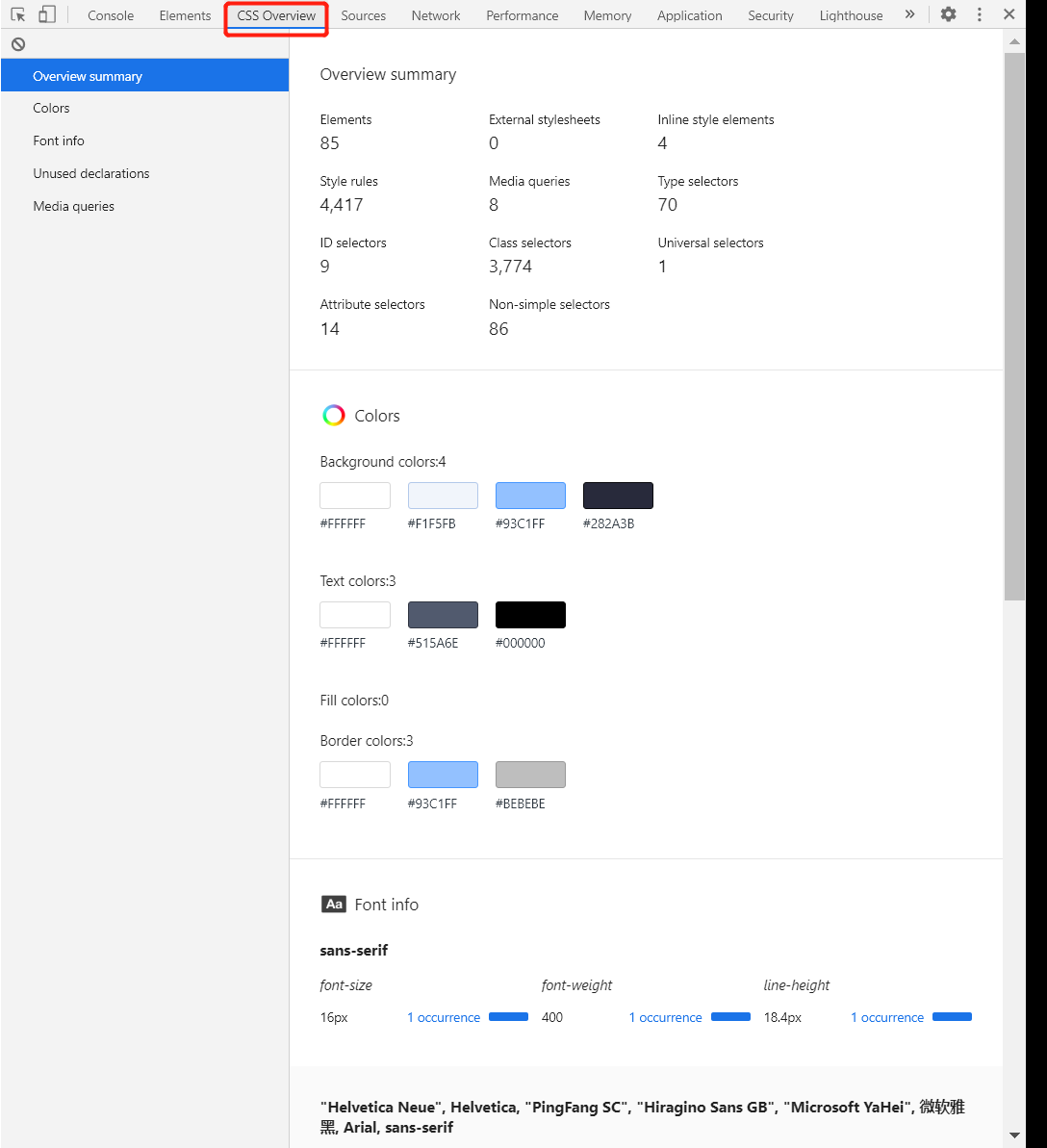
Task: Open the Colors section in sidebar
Action: coord(51,108)
